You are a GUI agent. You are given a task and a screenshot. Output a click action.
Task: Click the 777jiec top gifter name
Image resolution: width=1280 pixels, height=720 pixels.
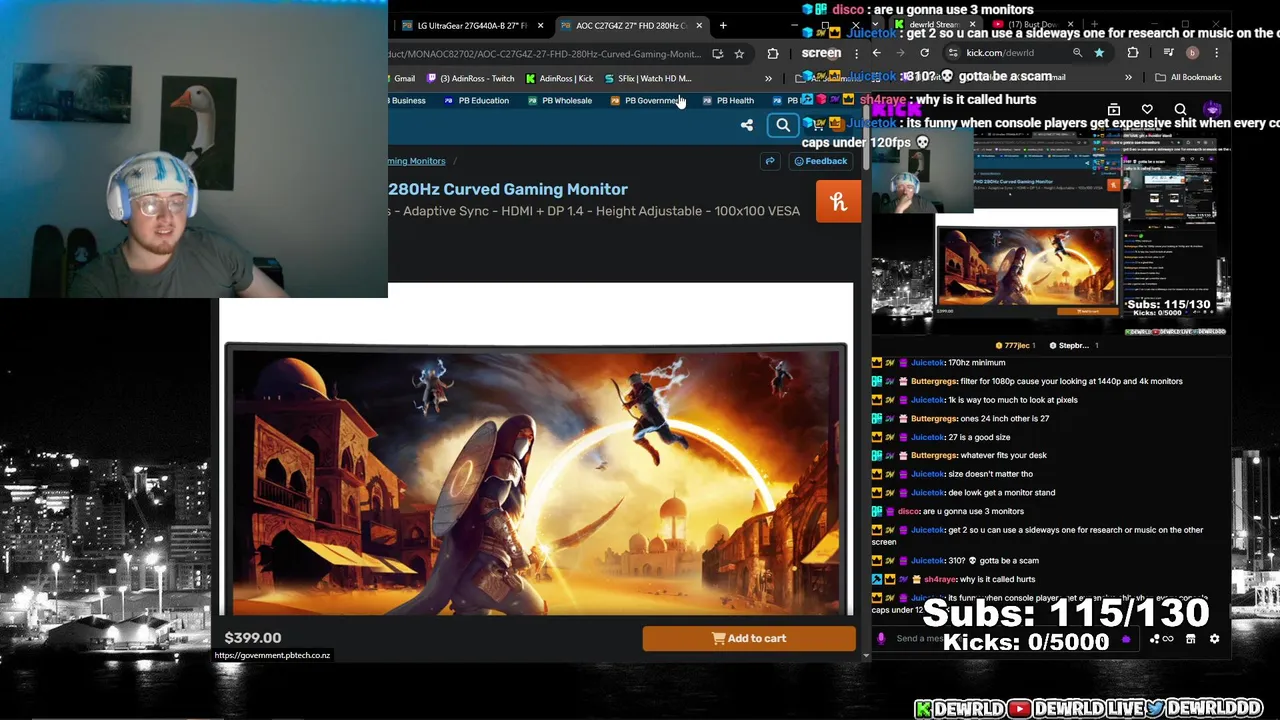click(1017, 346)
